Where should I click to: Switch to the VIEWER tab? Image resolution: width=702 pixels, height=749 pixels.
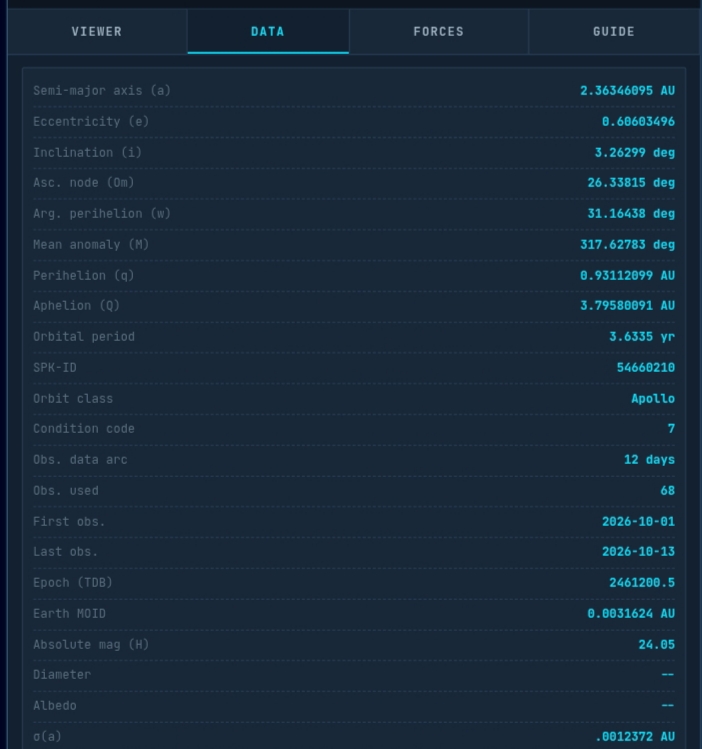pyautogui.click(x=97, y=32)
